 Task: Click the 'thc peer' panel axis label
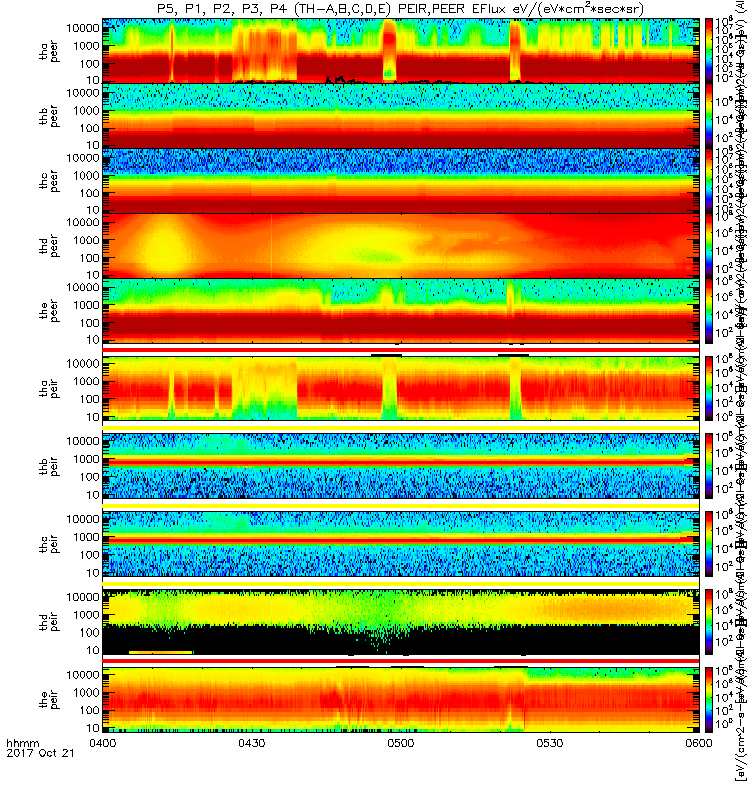[x=49, y=181]
